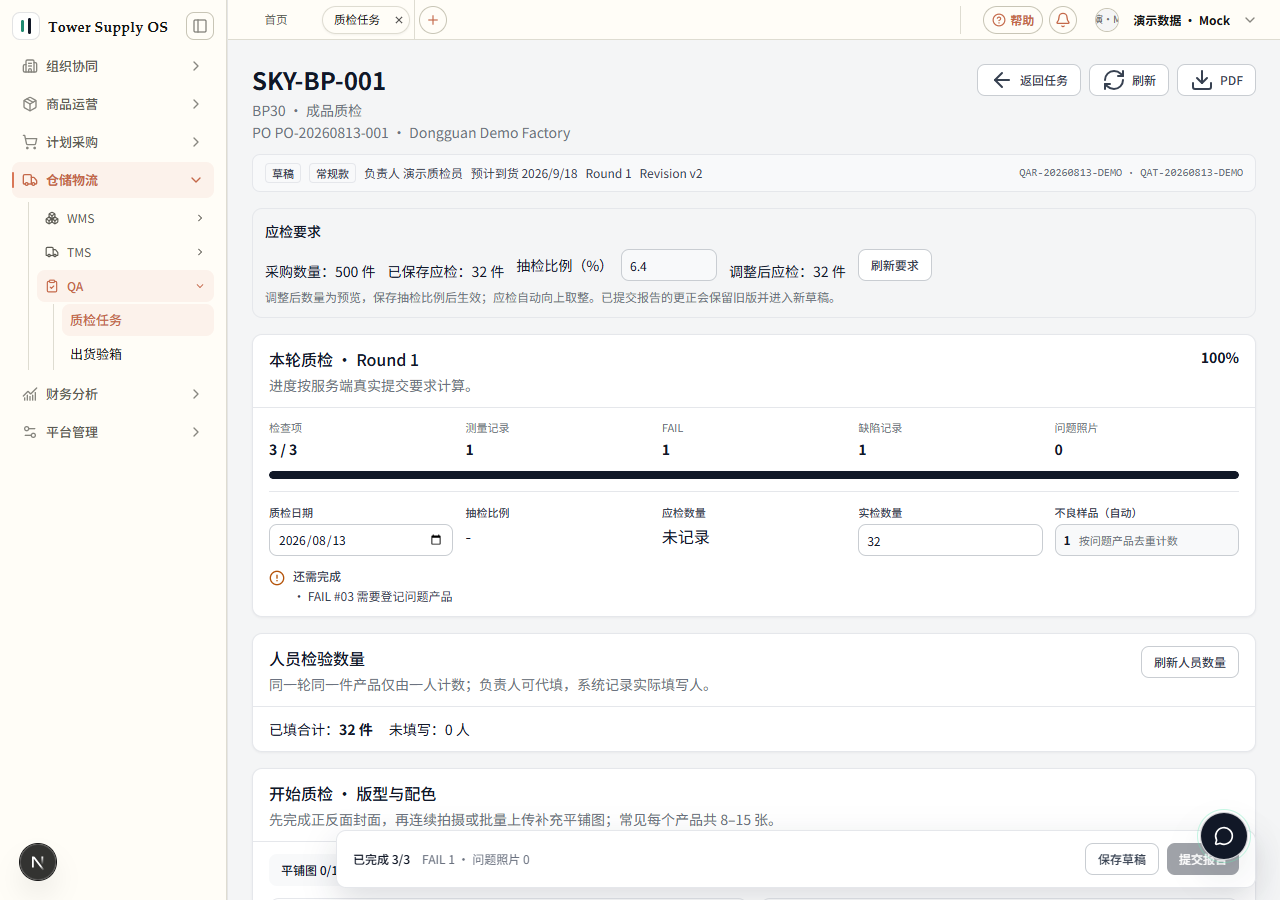
Task: Click the QA clipboard icon
Action: pos(52,286)
